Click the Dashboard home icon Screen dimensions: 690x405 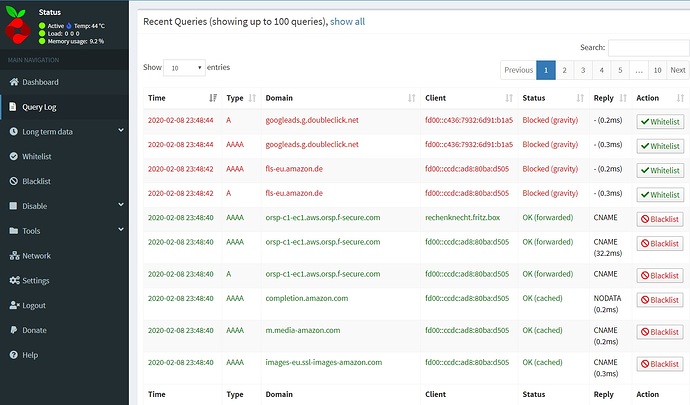(x=13, y=82)
